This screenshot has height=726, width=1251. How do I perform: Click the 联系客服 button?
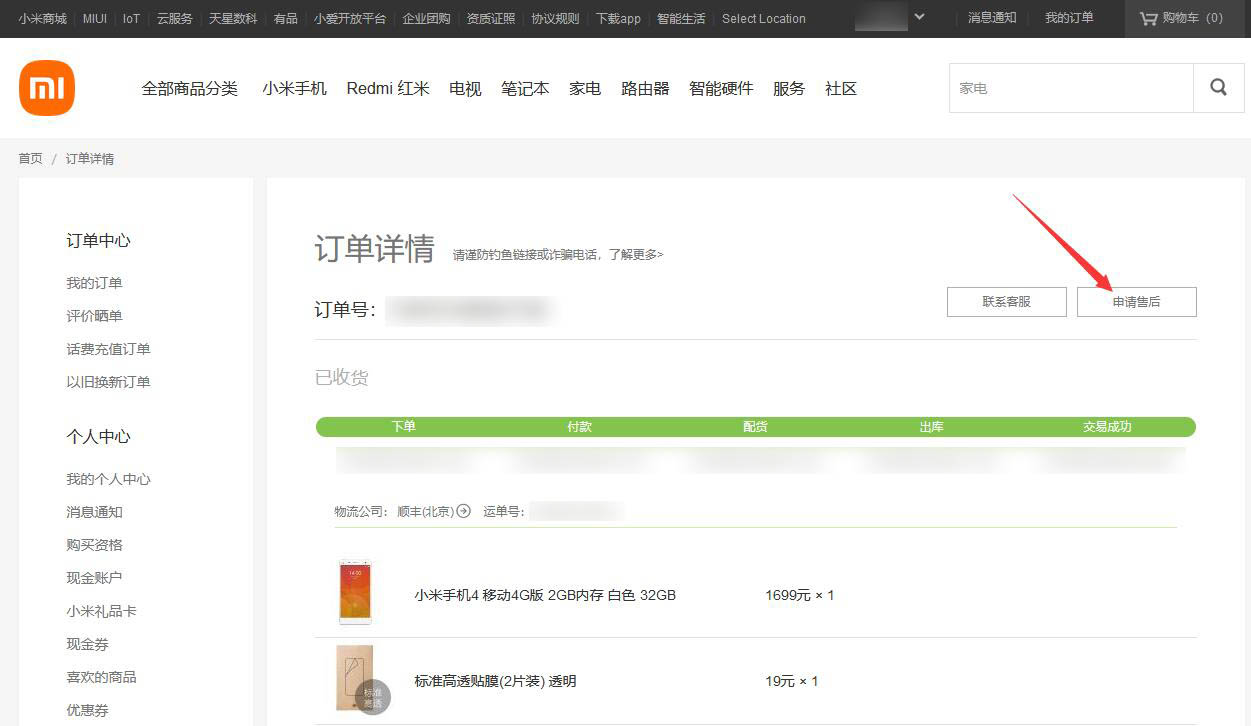click(1007, 302)
